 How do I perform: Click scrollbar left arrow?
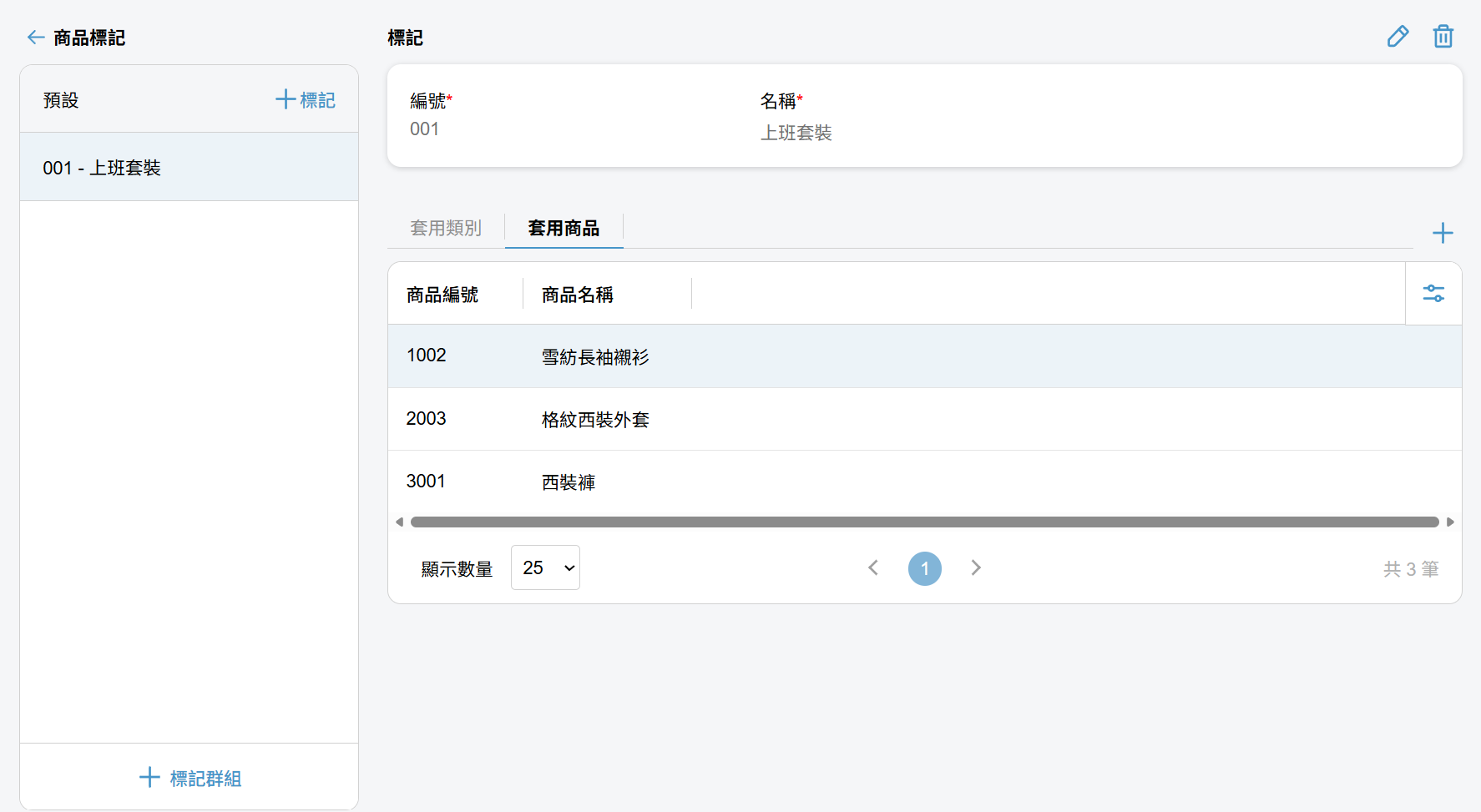point(399,522)
